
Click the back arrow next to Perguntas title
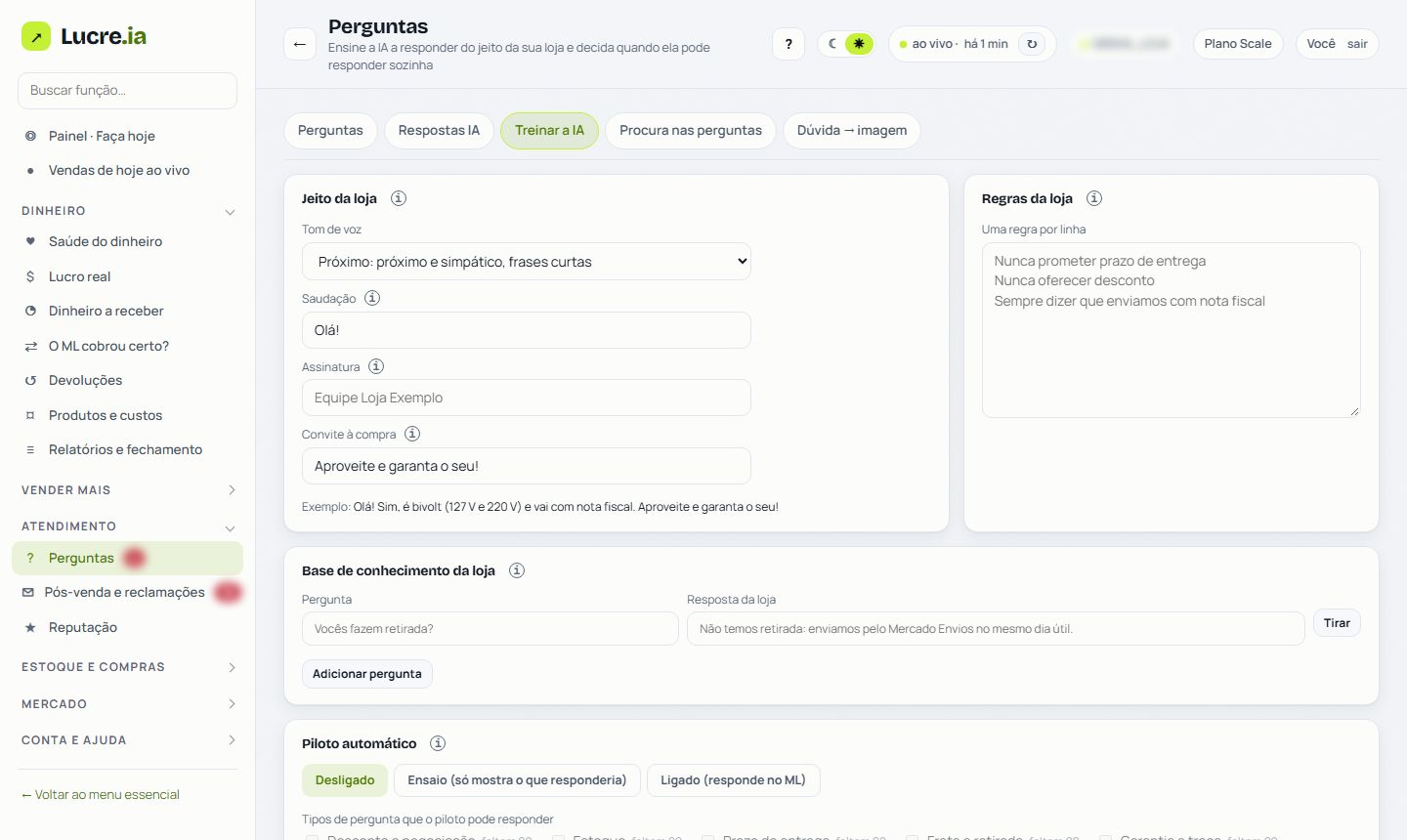[300, 44]
